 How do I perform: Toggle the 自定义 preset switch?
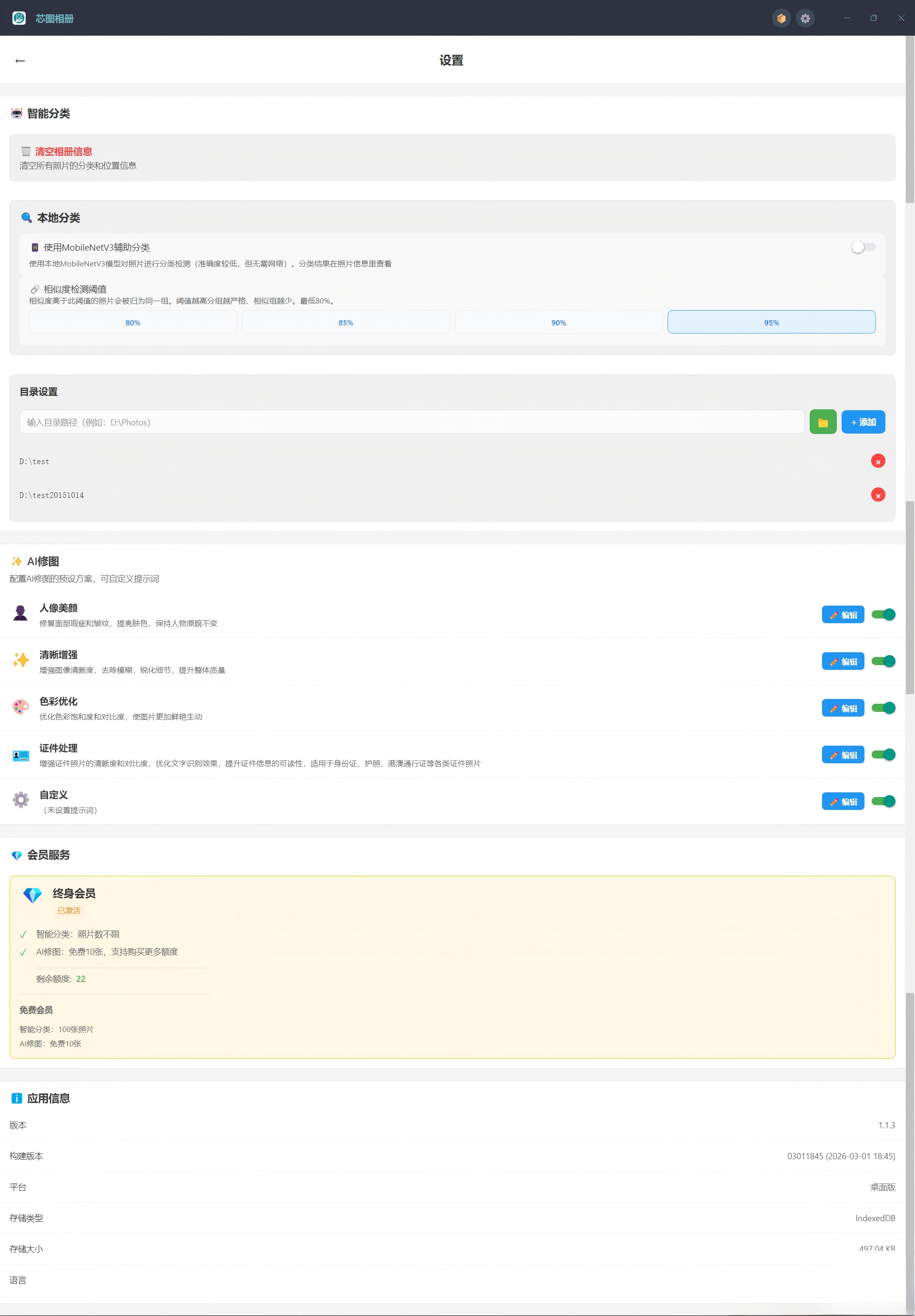click(883, 801)
